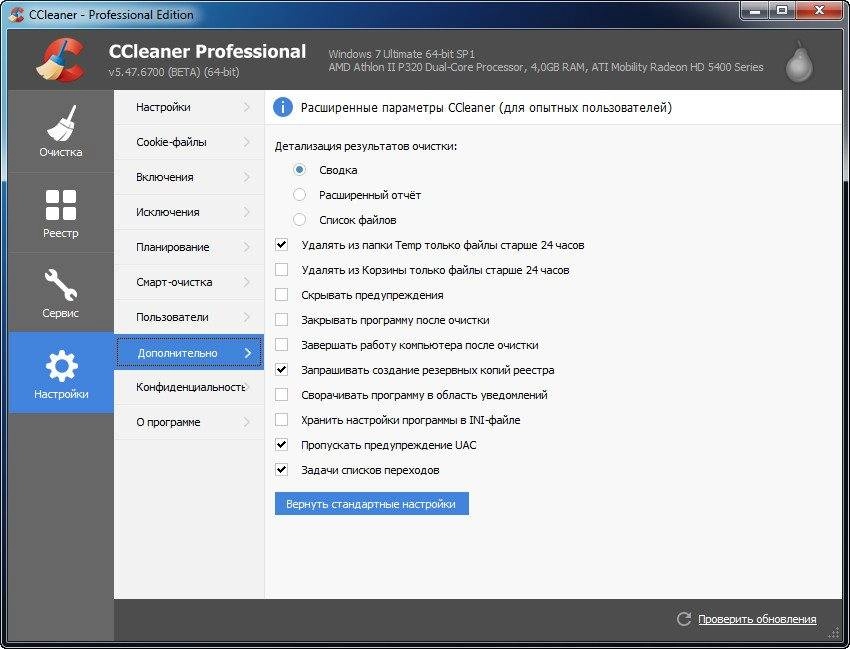The height and width of the screenshot is (649, 850).
Task: Open the Реестр registry section
Action: click(x=61, y=213)
